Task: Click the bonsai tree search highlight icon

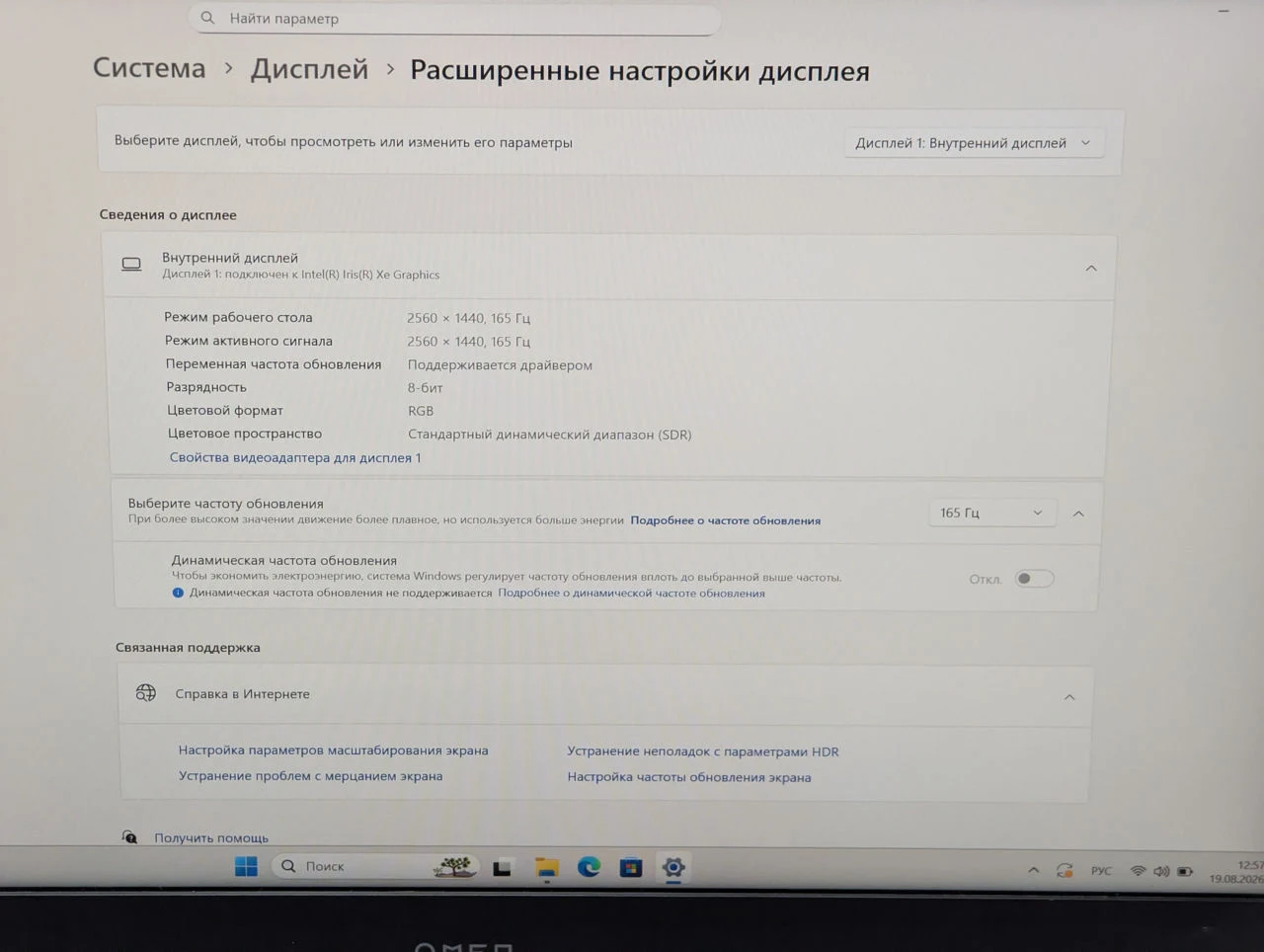Action: click(x=454, y=867)
